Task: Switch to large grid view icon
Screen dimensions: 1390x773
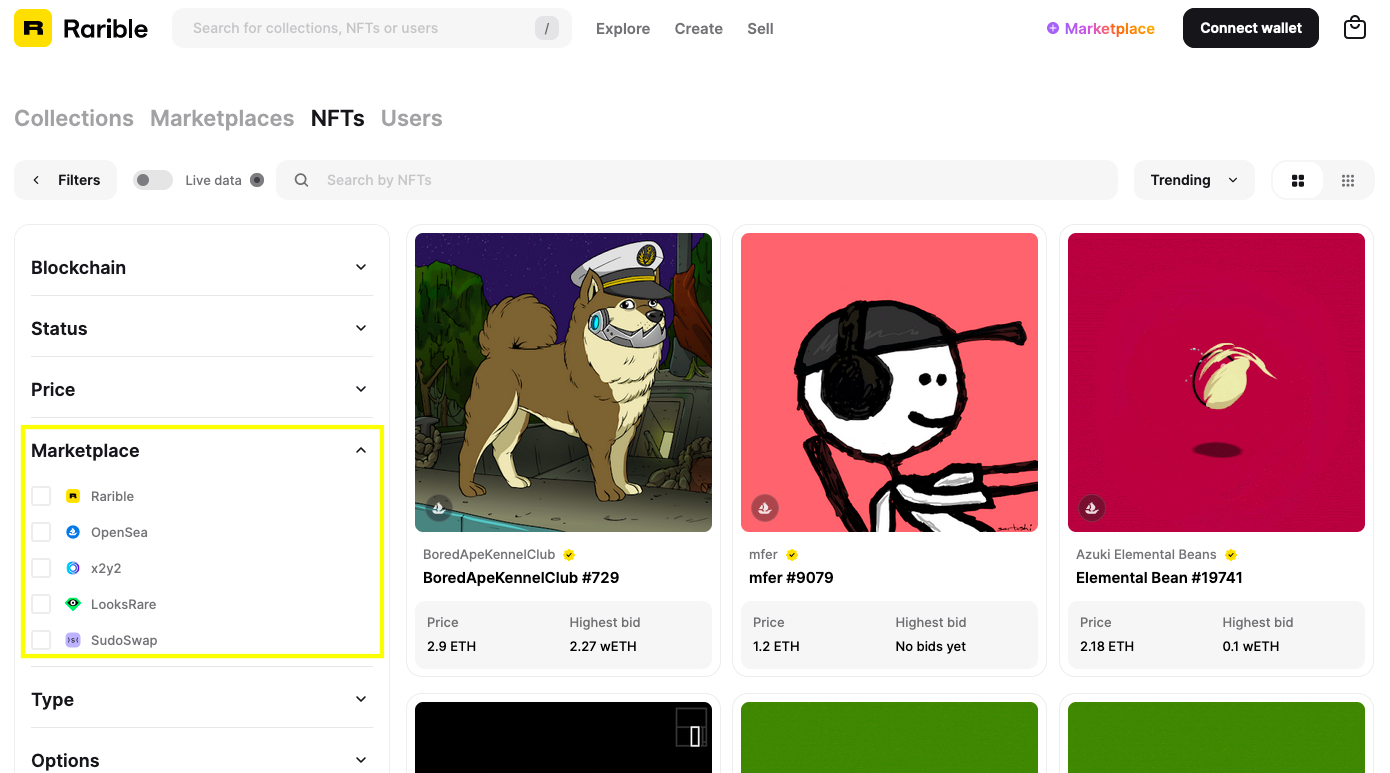Action: [x=1298, y=180]
